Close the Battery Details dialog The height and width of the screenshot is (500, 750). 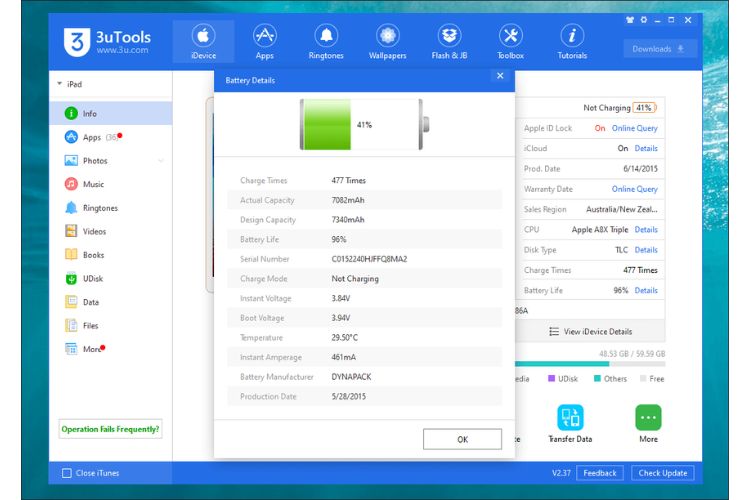(500, 76)
